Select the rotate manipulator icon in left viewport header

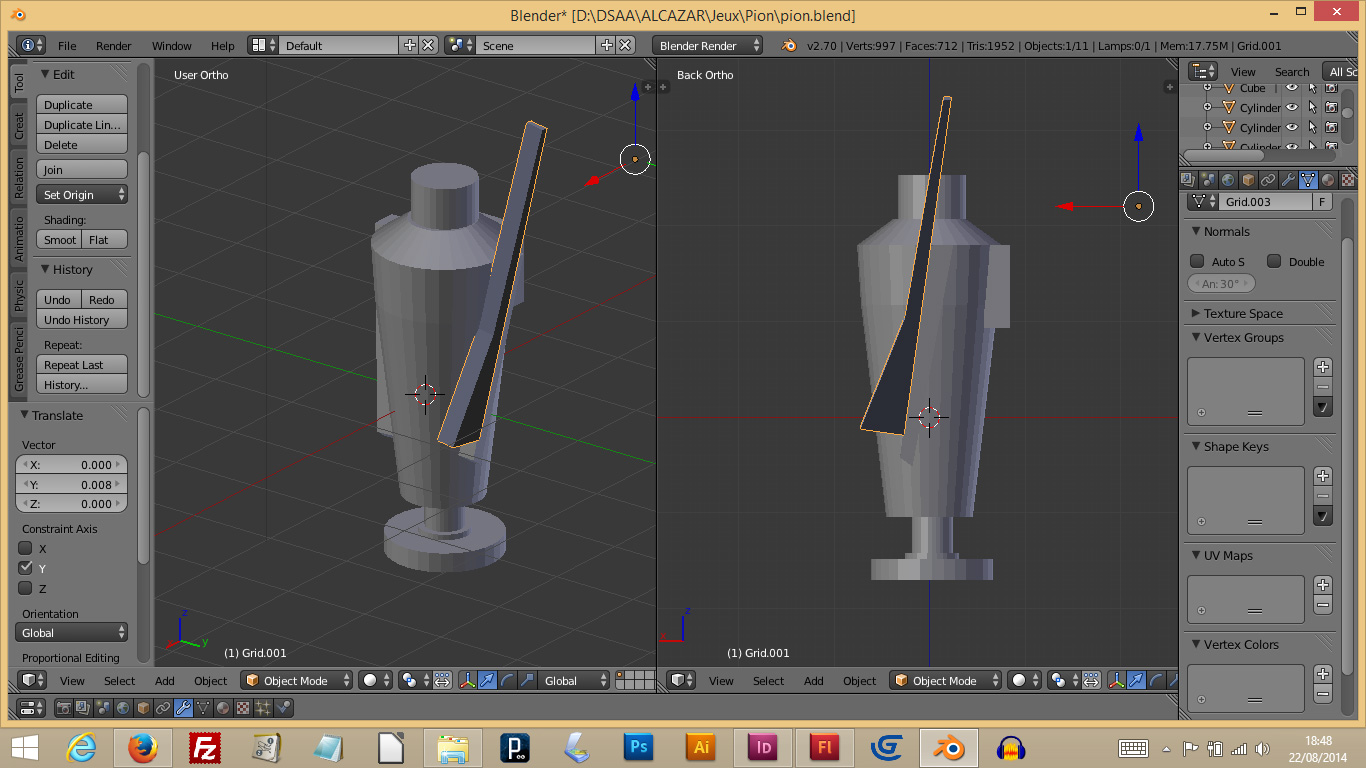(x=508, y=681)
